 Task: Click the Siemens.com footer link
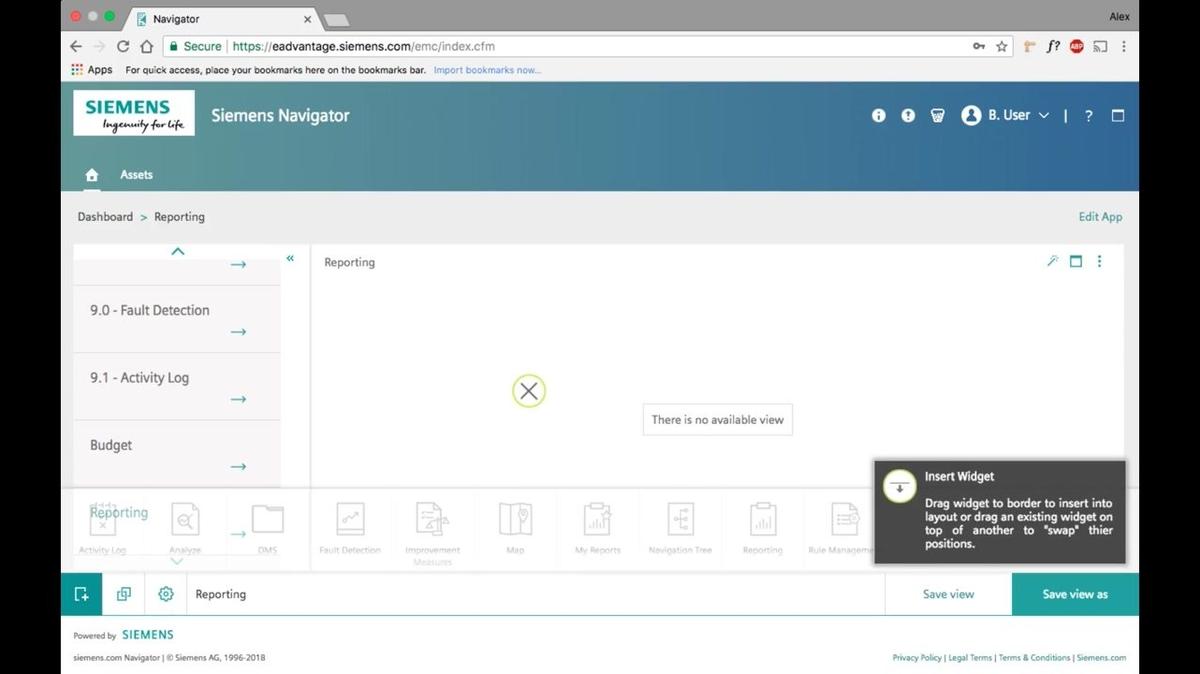tap(1101, 657)
